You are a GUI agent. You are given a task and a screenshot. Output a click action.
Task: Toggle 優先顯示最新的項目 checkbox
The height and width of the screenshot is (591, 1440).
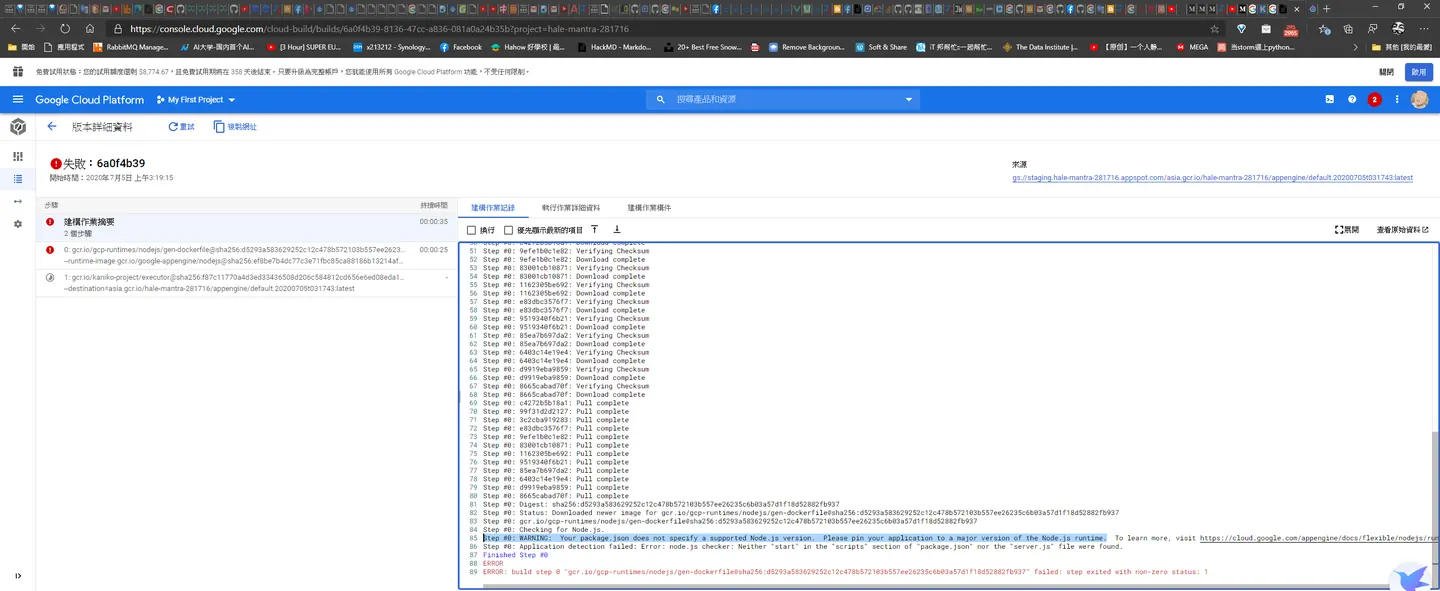(x=509, y=230)
